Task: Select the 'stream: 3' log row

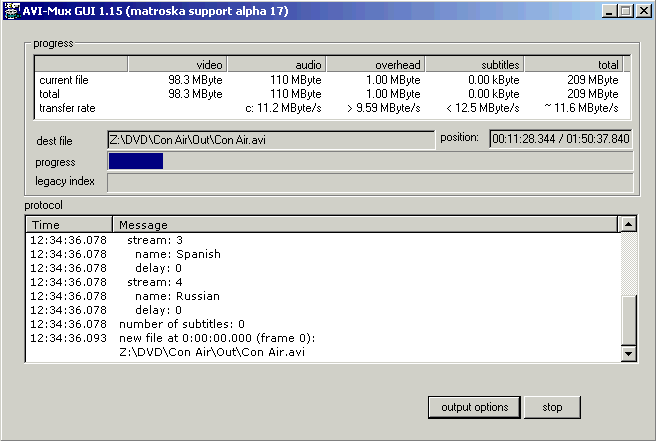Action: (x=323, y=240)
